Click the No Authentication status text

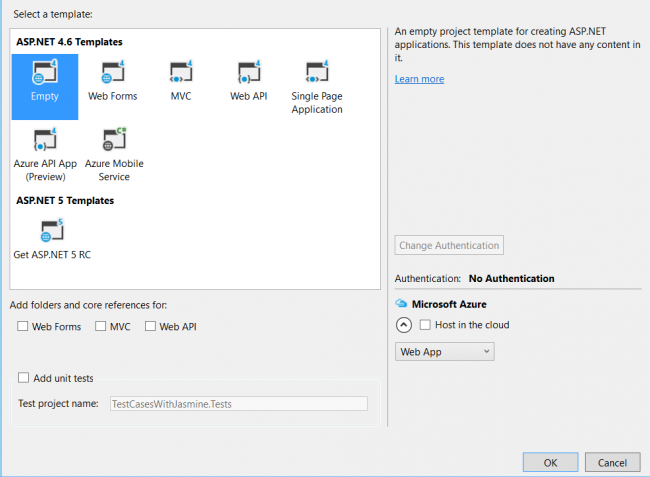pyautogui.click(x=512, y=278)
